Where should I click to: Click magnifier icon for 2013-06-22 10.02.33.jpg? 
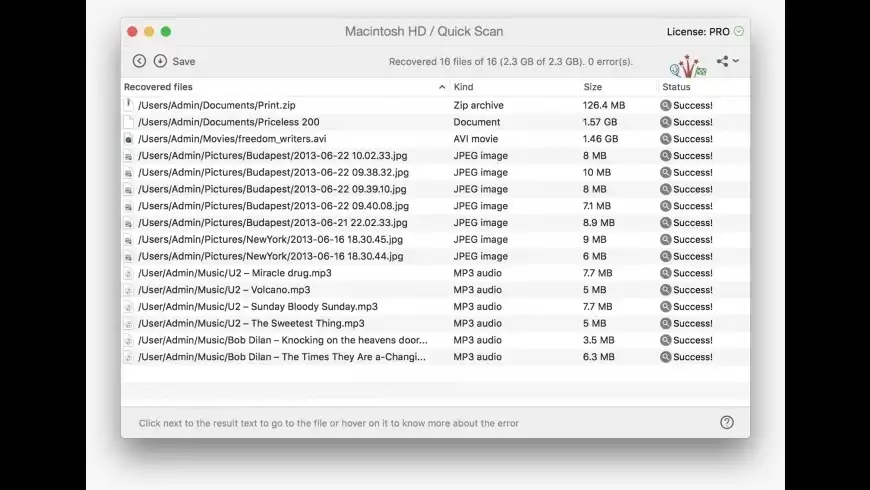(x=666, y=156)
